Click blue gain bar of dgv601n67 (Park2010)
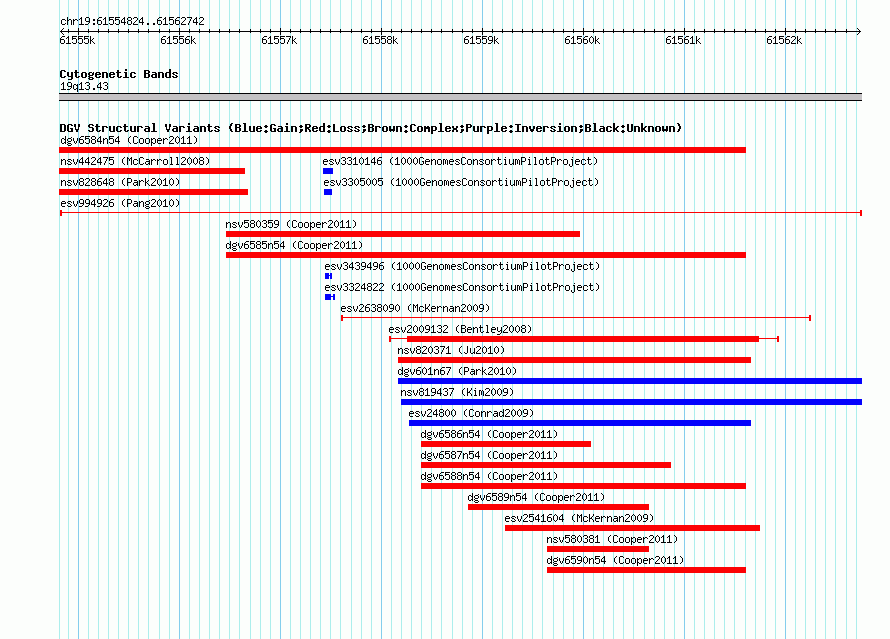890x639 pixels. point(630,381)
